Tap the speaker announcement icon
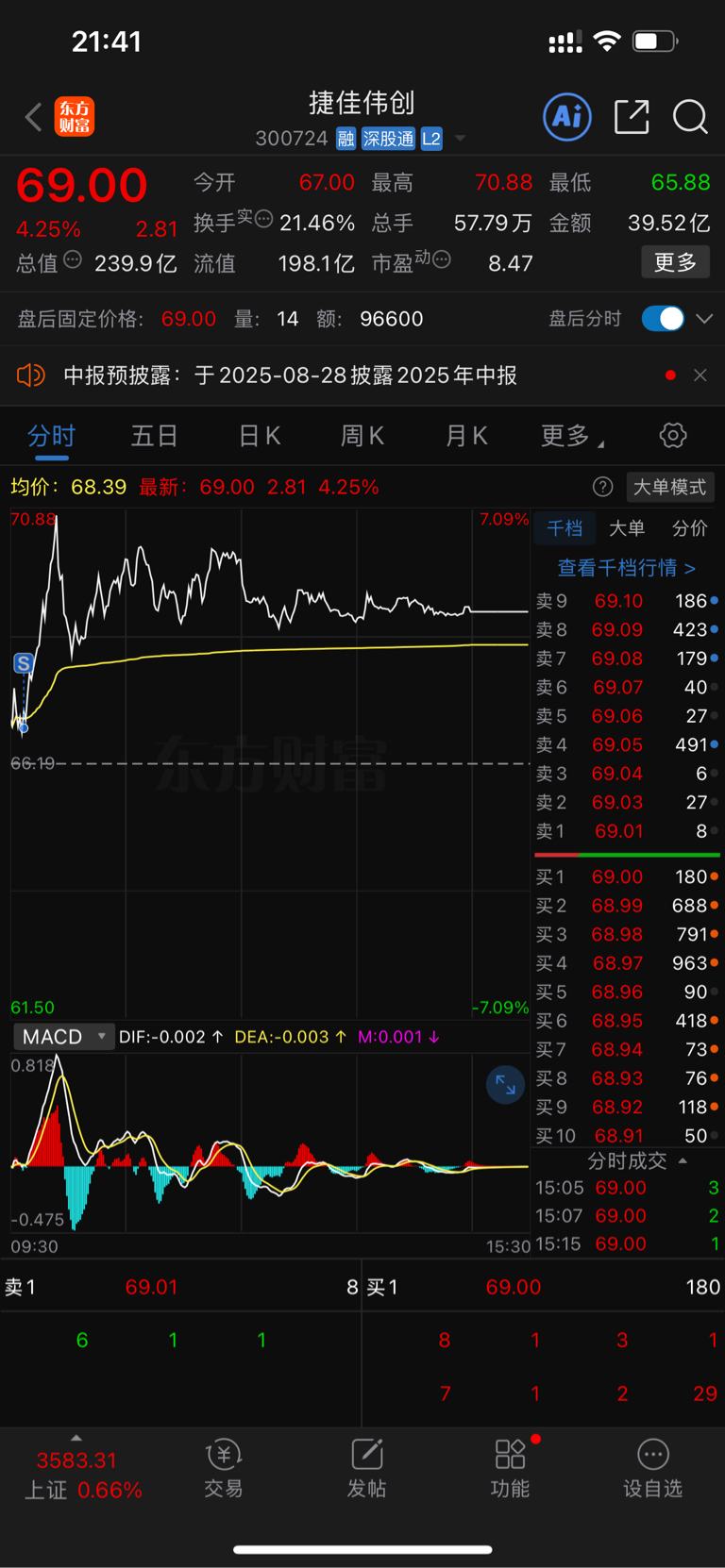Image resolution: width=725 pixels, height=1568 pixels. (x=31, y=375)
